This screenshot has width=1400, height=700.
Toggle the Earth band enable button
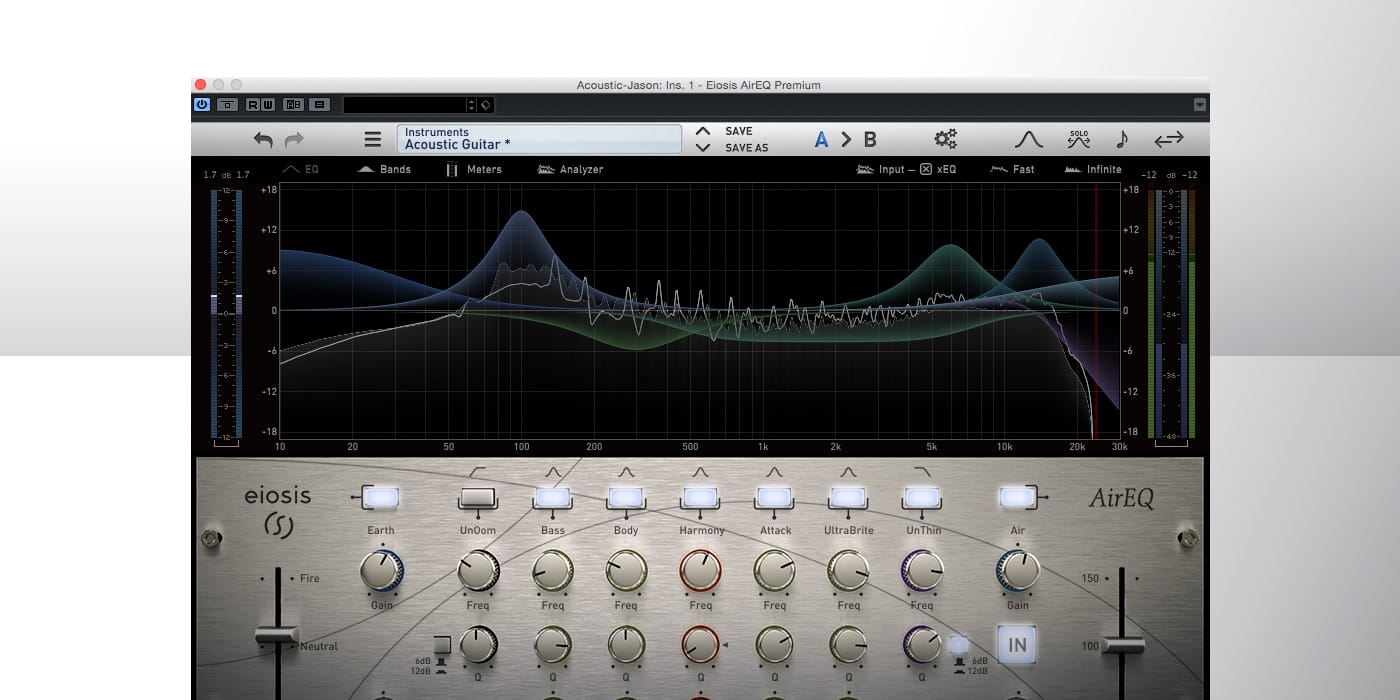coord(381,497)
